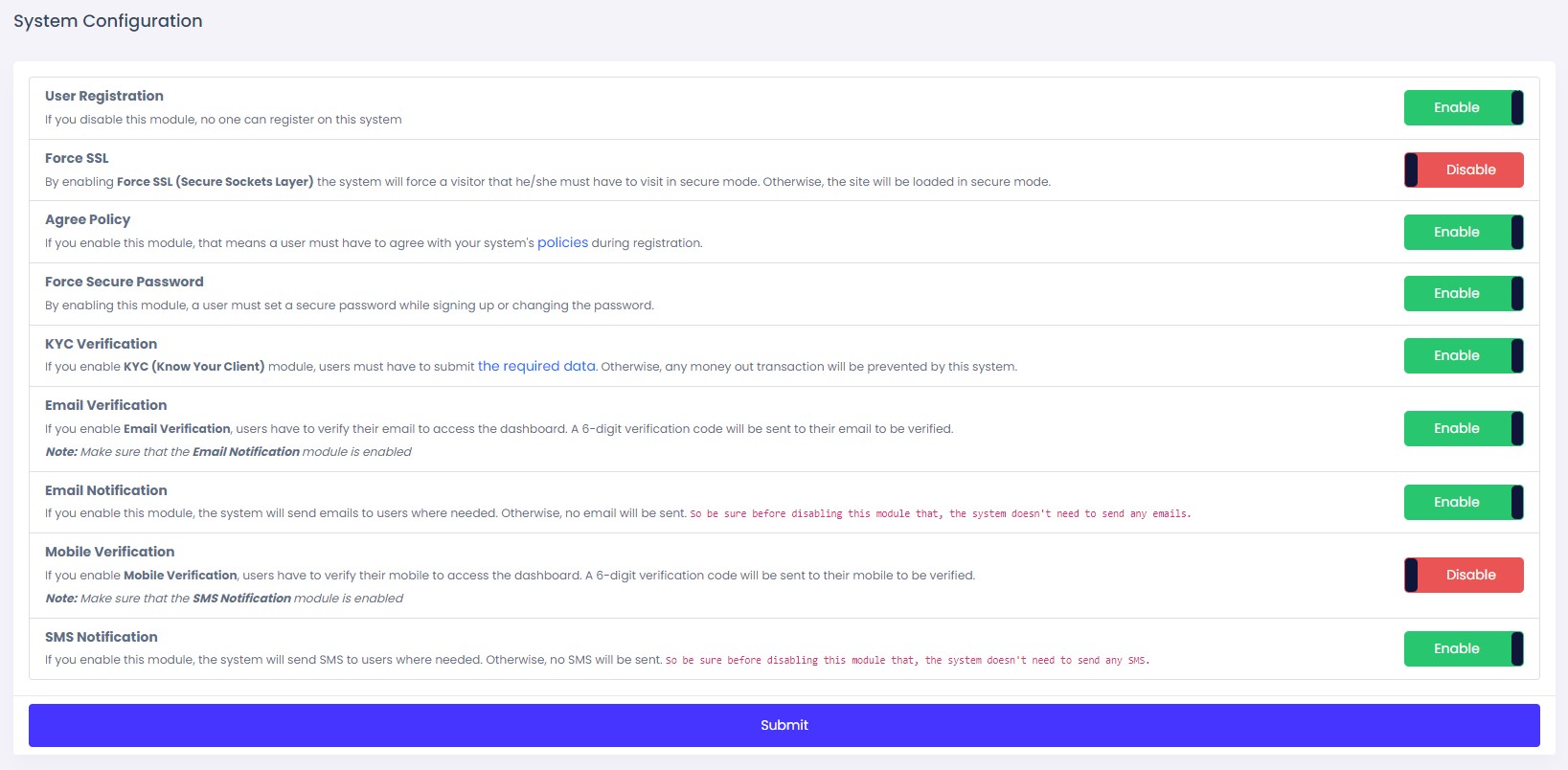The height and width of the screenshot is (770, 1568).
Task: Follow "the required data" link
Action: [x=536, y=367]
